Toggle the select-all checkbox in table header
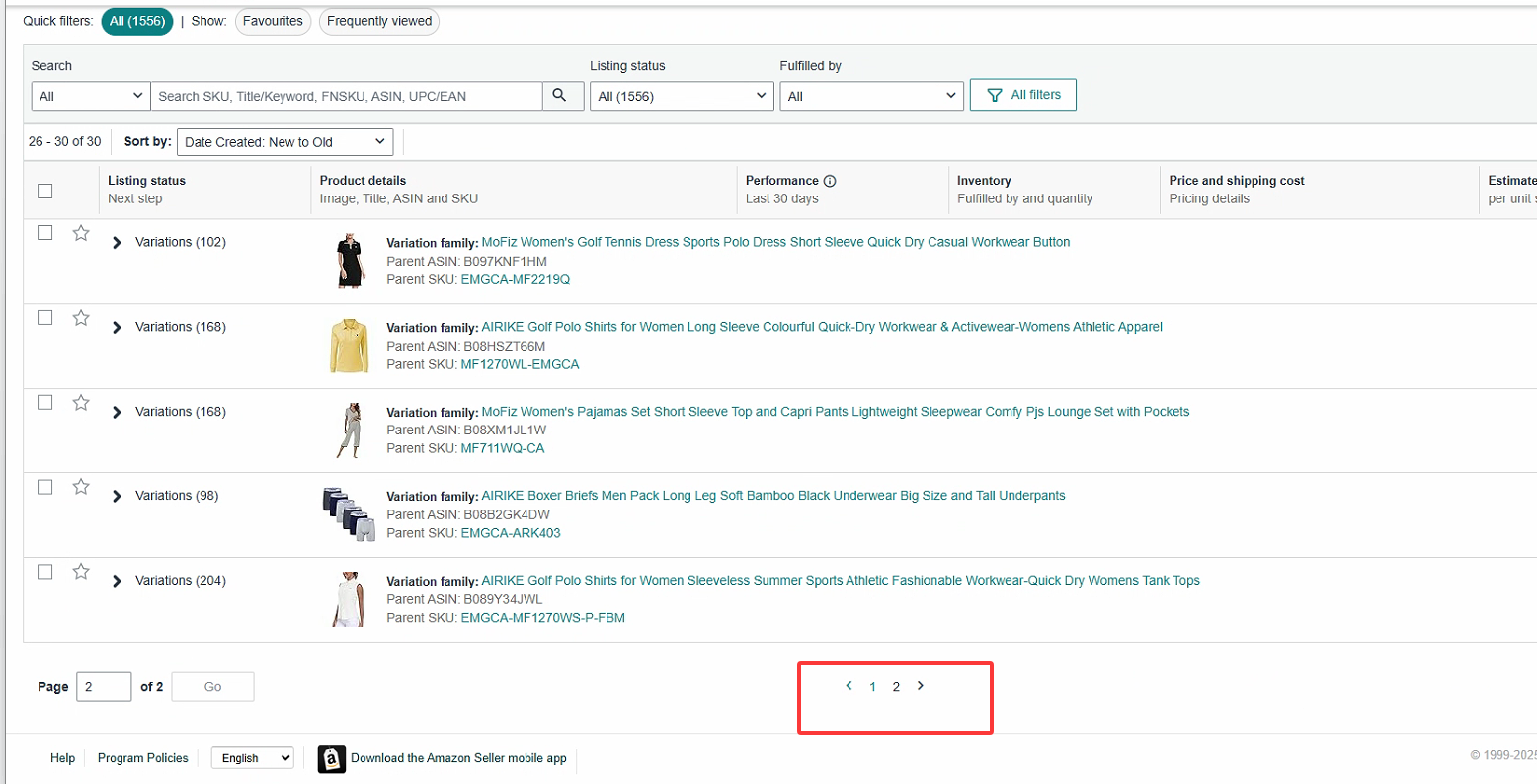 (x=44, y=191)
